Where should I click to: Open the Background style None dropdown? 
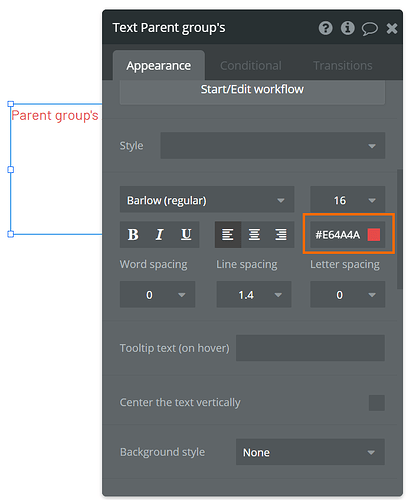click(x=310, y=452)
